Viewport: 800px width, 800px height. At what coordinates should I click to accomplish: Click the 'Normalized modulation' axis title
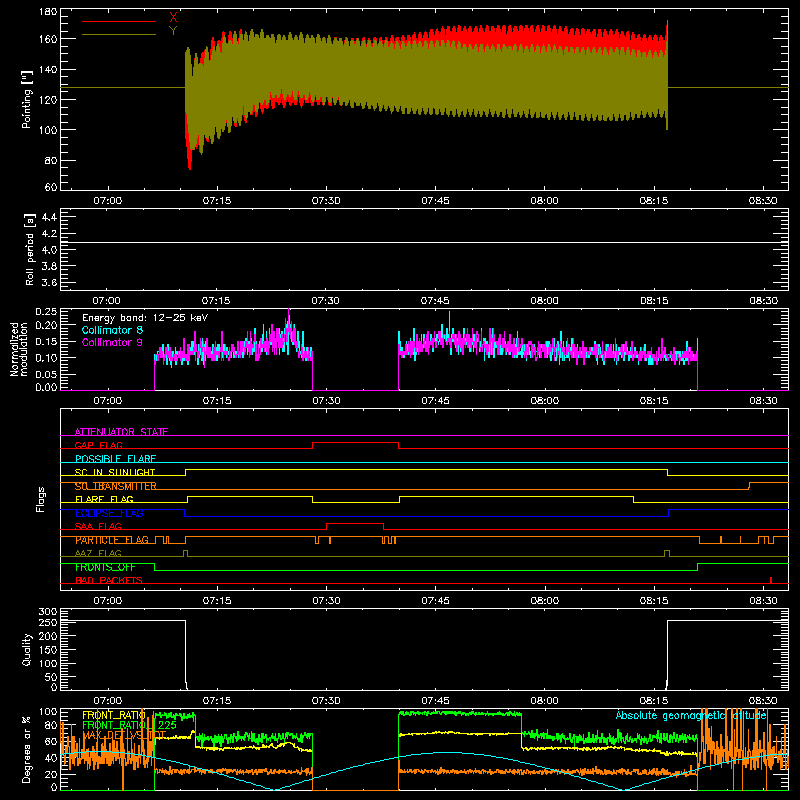pyautogui.click(x=18, y=349)
